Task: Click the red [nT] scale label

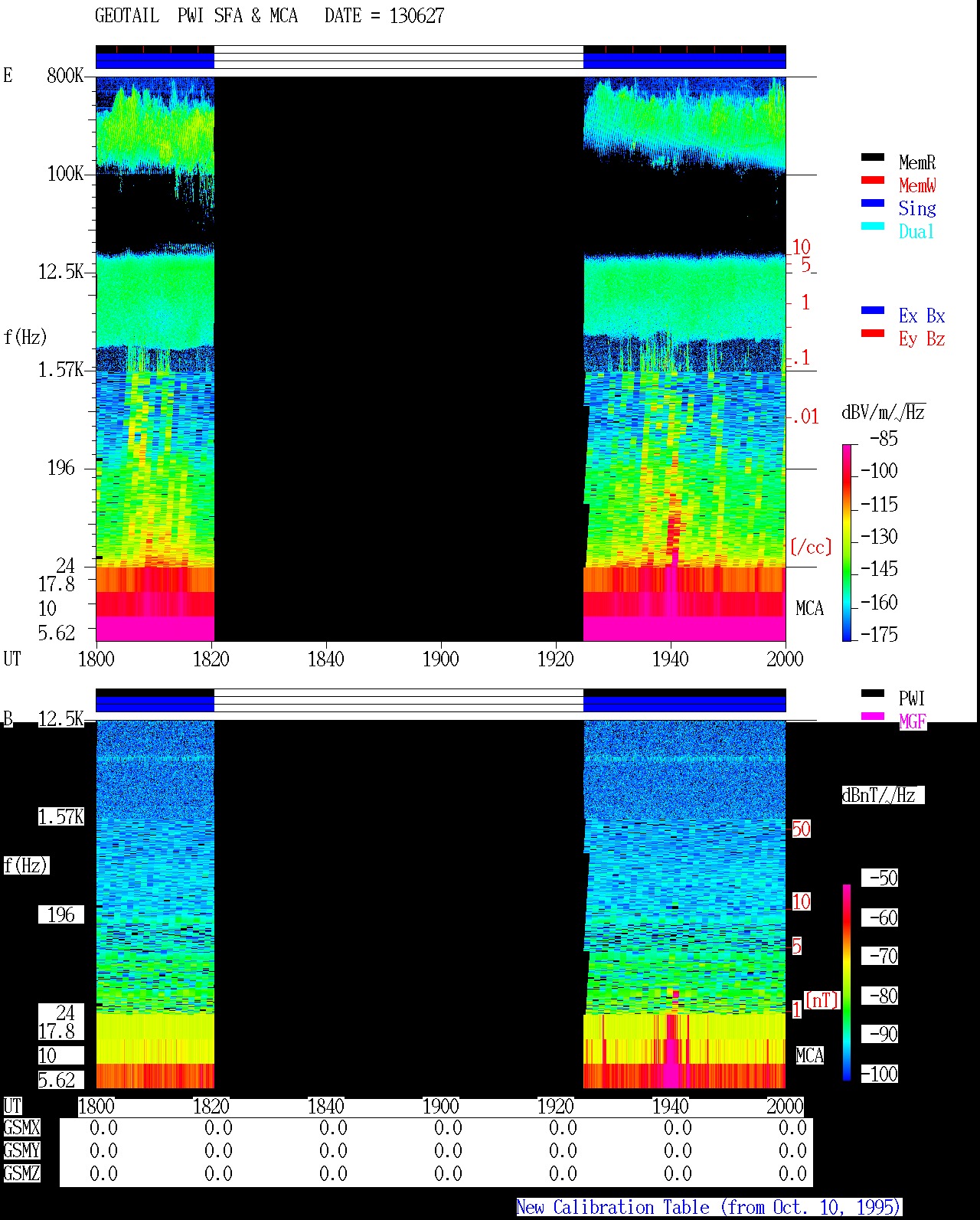Action: click(x=822, y=1000)
